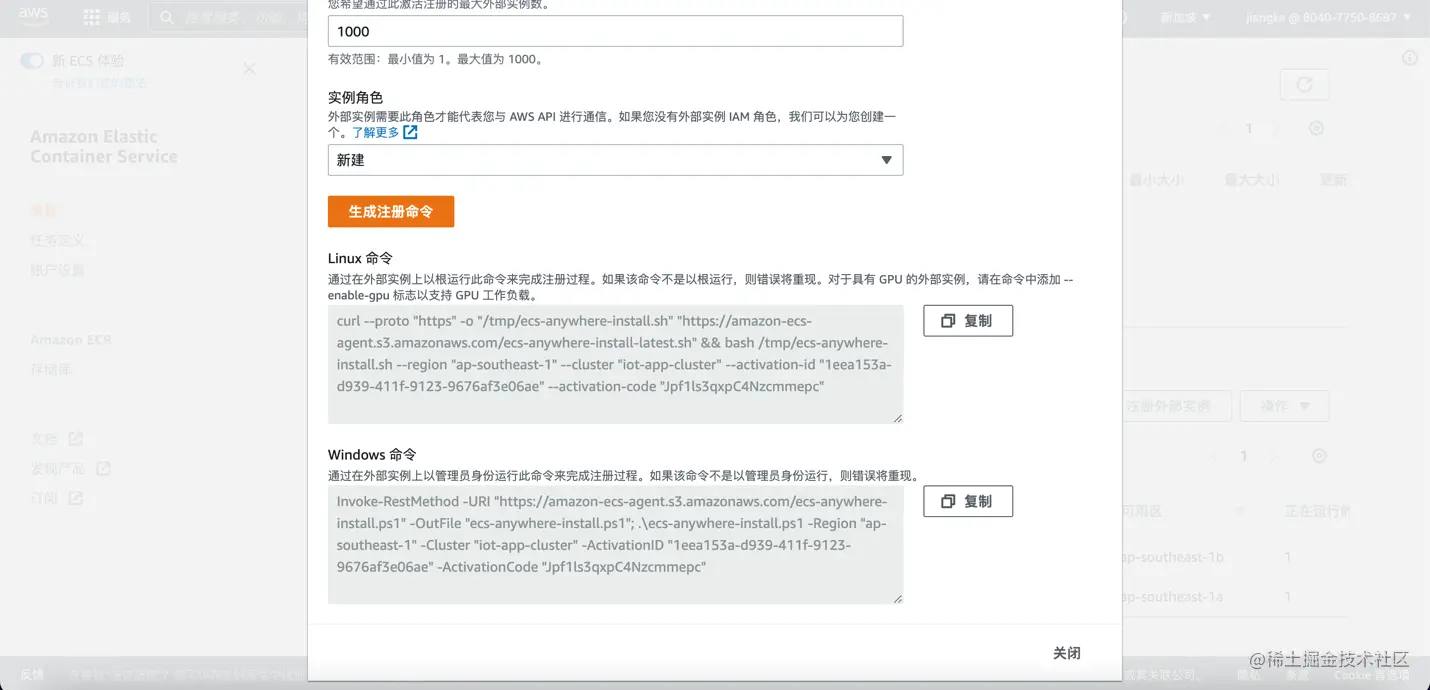Image resolution: width=1430 pixels, height=690 pixels.
Task: Click the ap-southeast-1b row
Action: pyautogui.click(x=1236, y=557)
